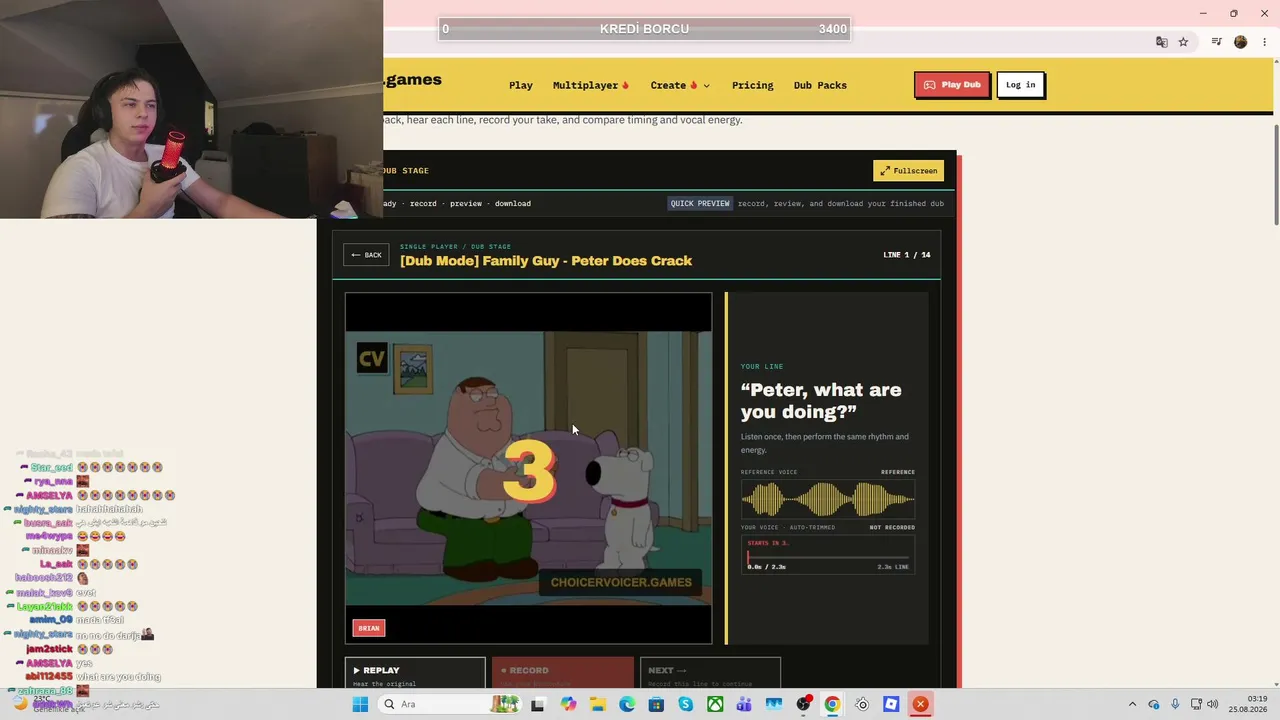Click the Quick Preview badge
This screenshot has width=1280, height=720.
[x=700, y=203]
